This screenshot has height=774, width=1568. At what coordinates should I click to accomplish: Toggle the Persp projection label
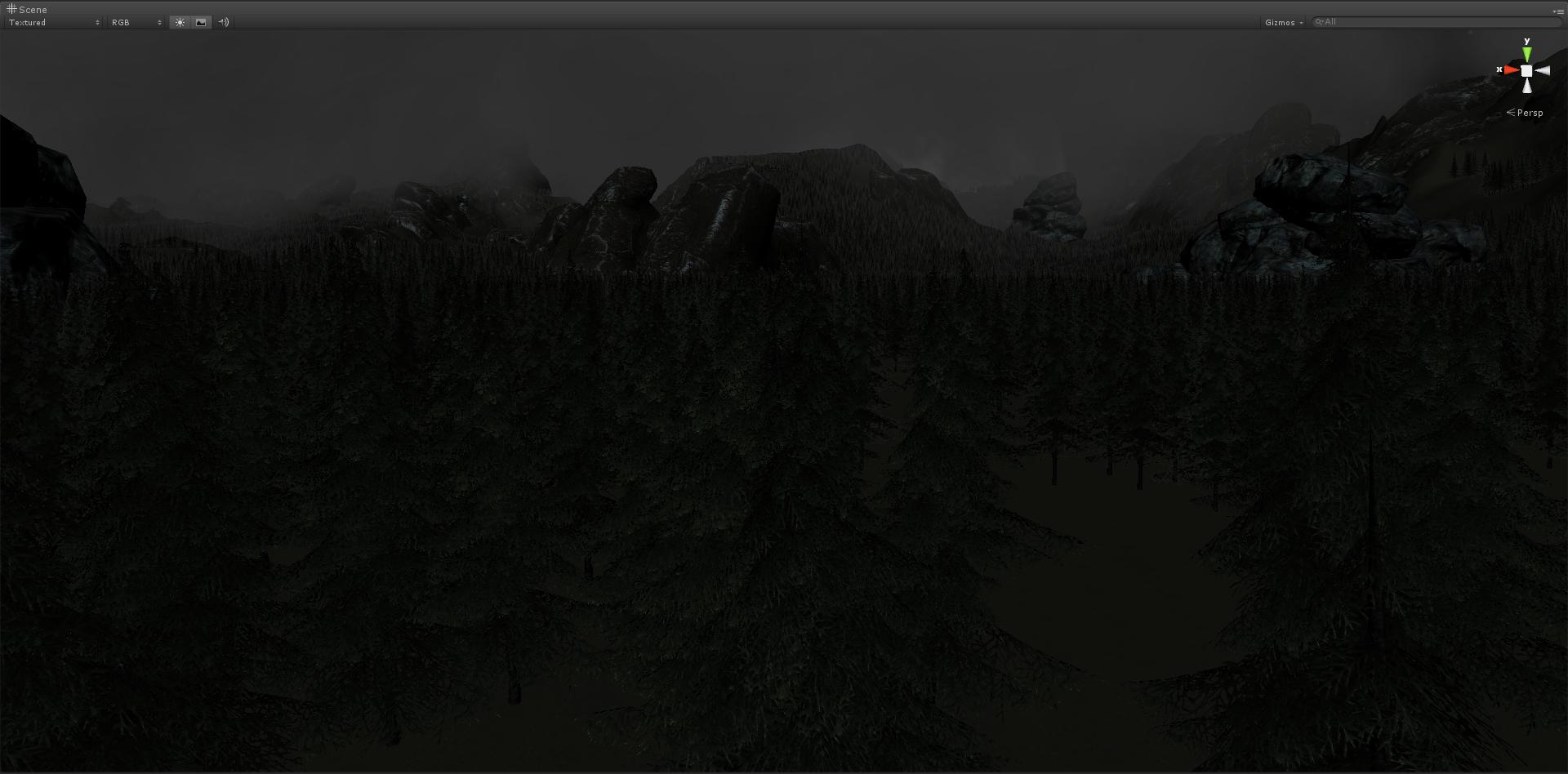pyautogui.click(x=1525, y=113)
